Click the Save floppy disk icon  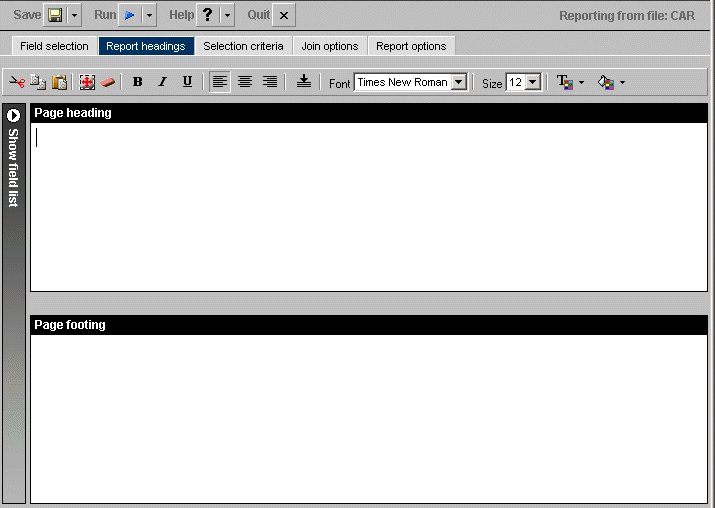pyautogui.click(x=55, y=16)
